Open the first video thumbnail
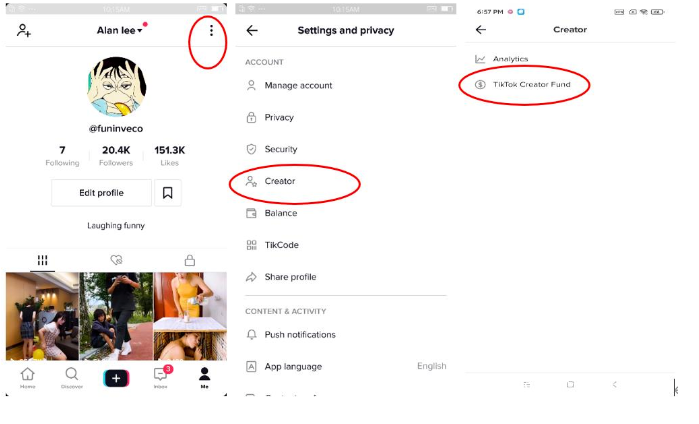 point(42,316)
